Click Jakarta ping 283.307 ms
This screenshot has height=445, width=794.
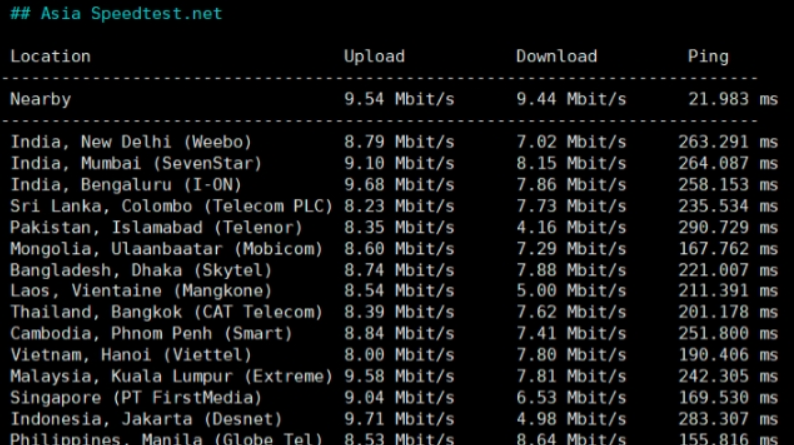pos(728,419)
